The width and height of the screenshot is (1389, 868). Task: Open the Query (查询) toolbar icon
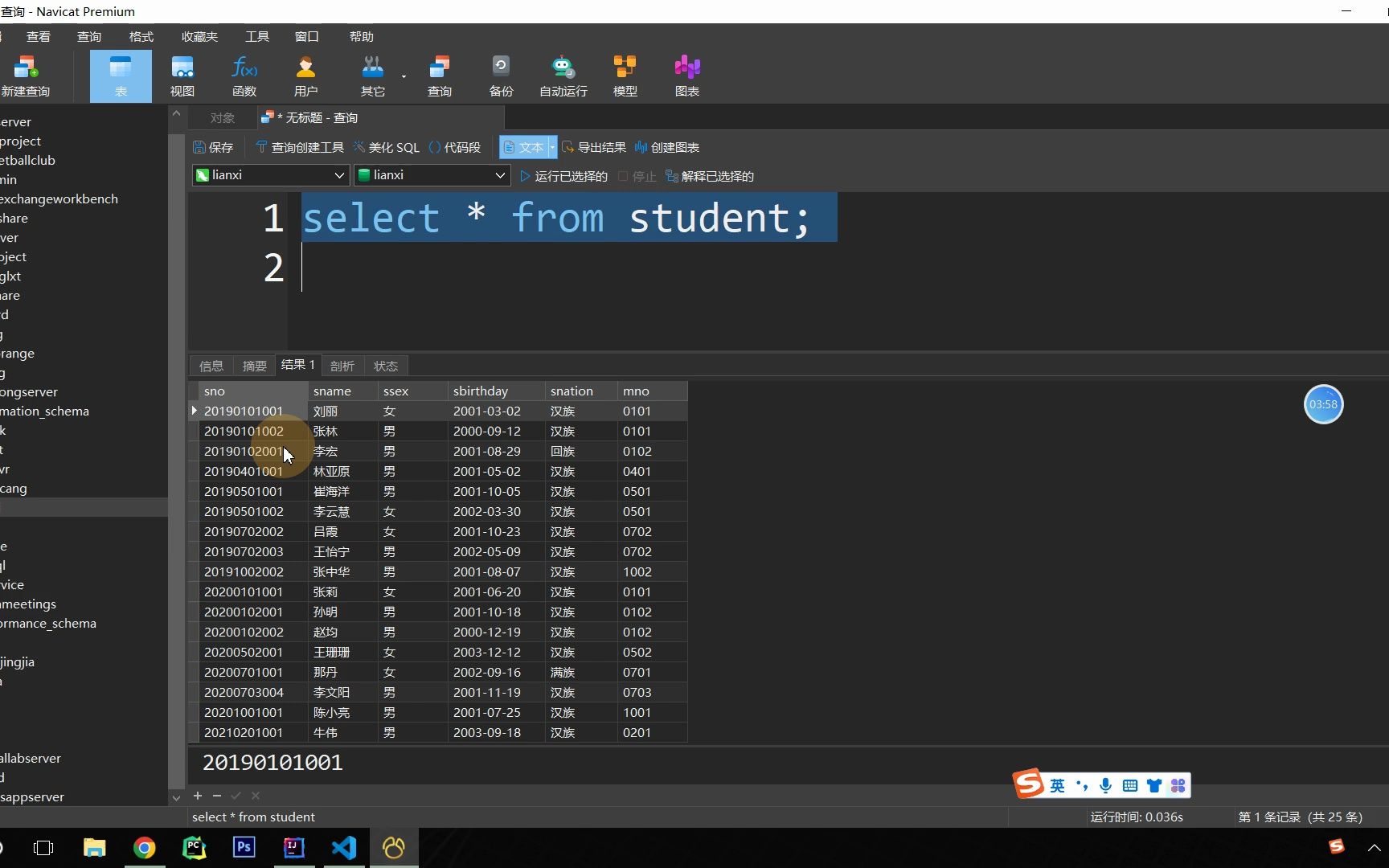[x=440, y=76]
